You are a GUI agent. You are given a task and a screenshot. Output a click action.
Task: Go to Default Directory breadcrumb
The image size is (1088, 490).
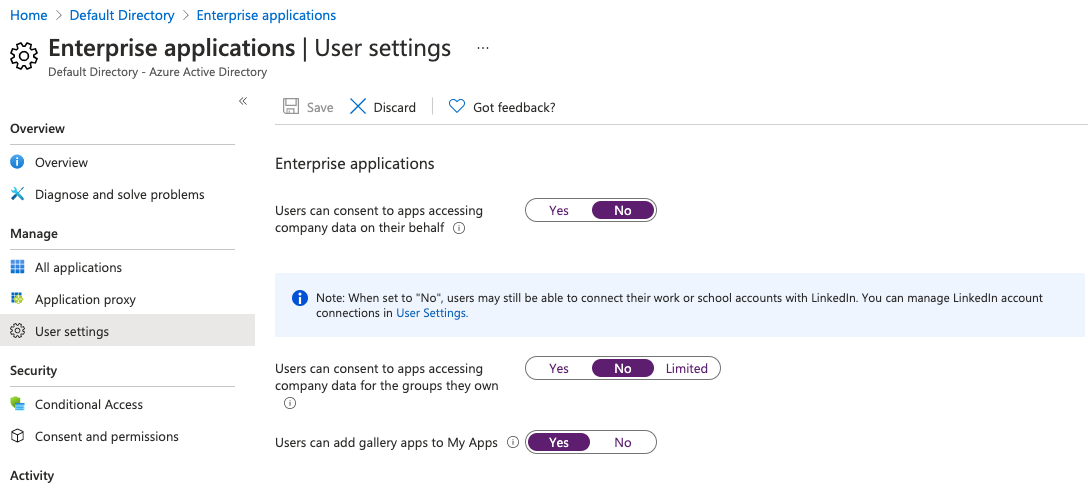(122, 15)
